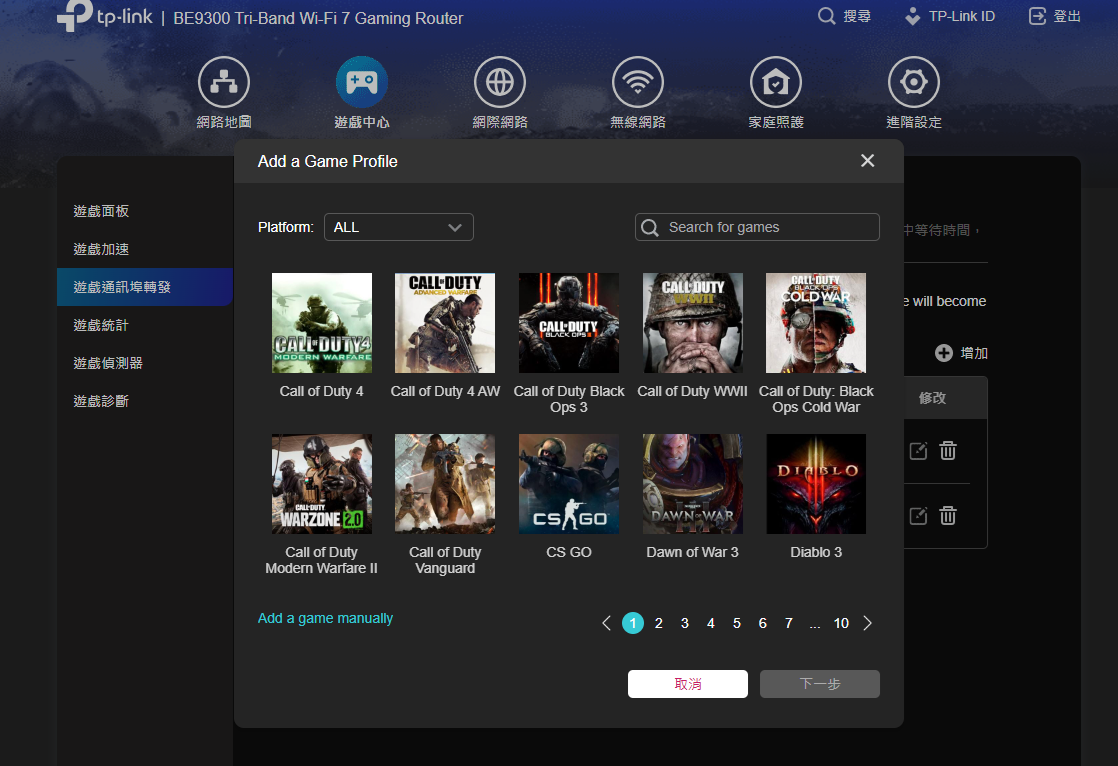Go to the previous page of games
This screenshot has width=1118, height=766.
[x=606, y=623]
